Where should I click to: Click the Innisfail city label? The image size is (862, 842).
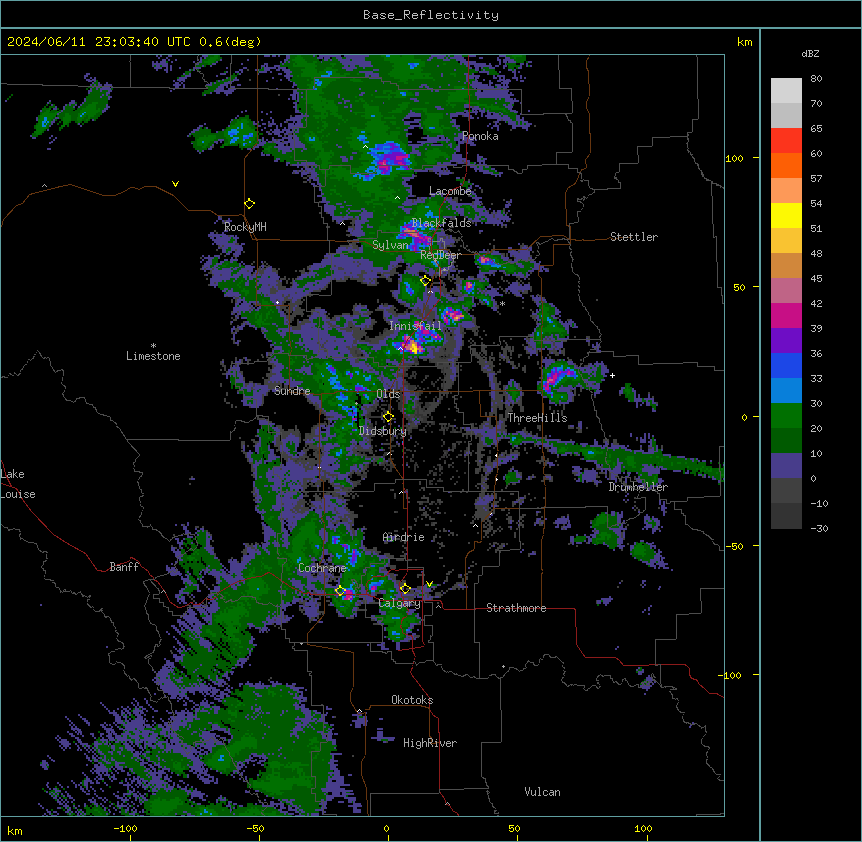click(x=415, y=326)
